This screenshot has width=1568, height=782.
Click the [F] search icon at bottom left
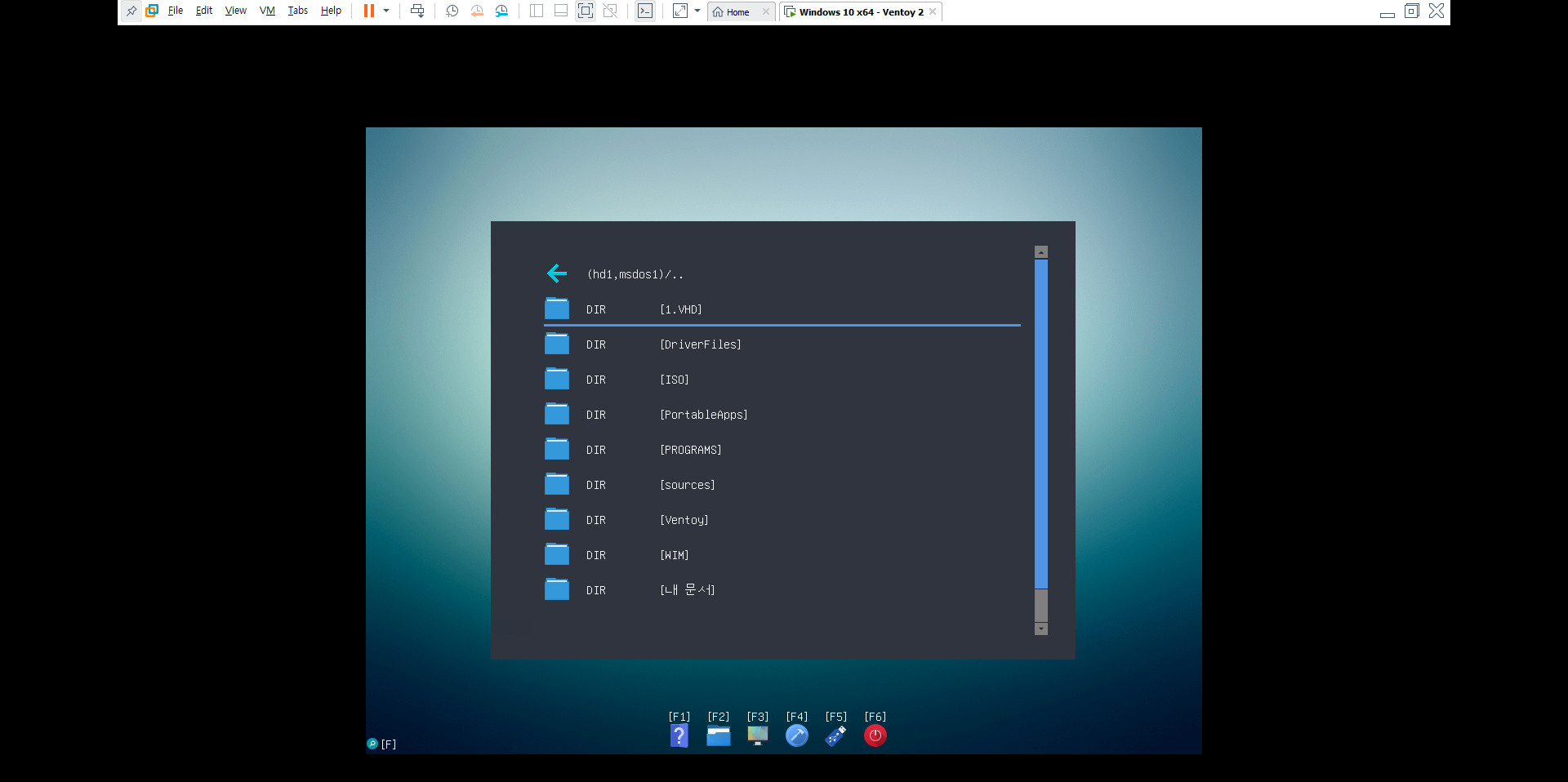point(372,744)
